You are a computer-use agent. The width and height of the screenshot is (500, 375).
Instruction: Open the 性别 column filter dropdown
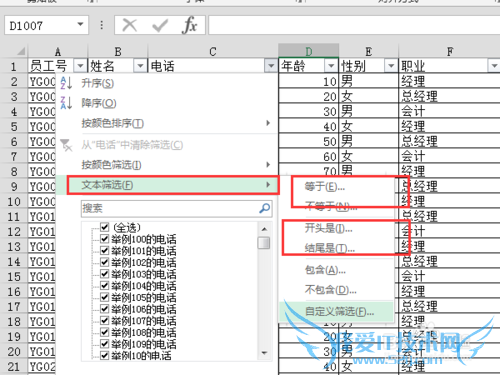tap(391, 66)
